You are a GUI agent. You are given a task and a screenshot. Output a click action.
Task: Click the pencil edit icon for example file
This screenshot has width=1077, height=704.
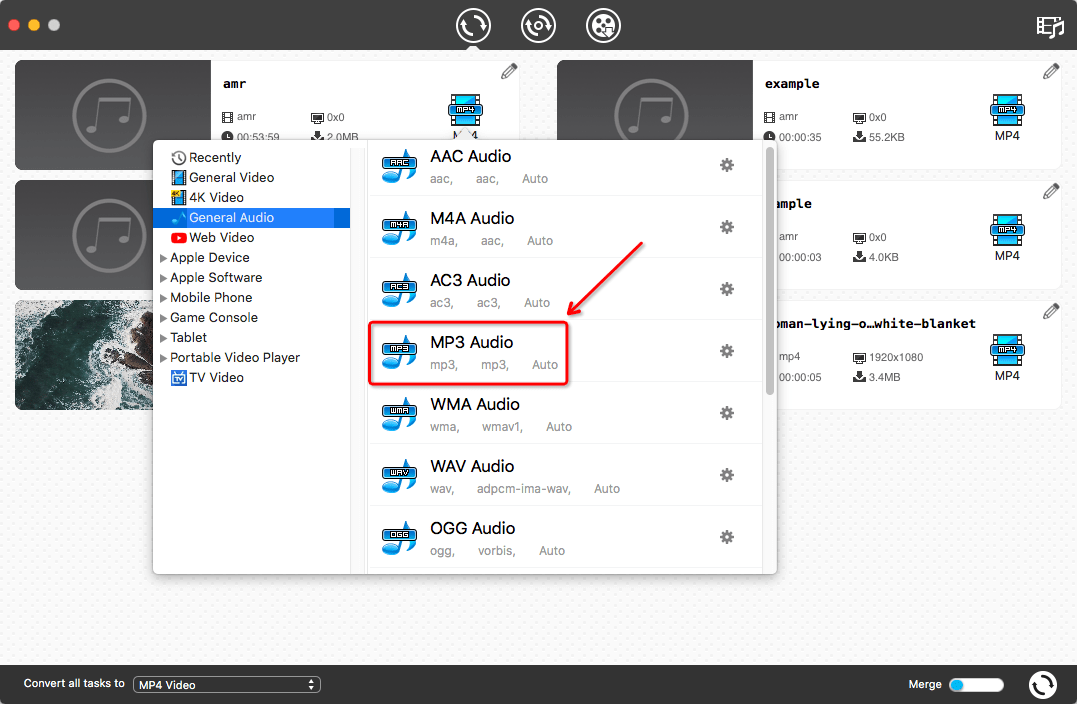[x=1050, y=71]
